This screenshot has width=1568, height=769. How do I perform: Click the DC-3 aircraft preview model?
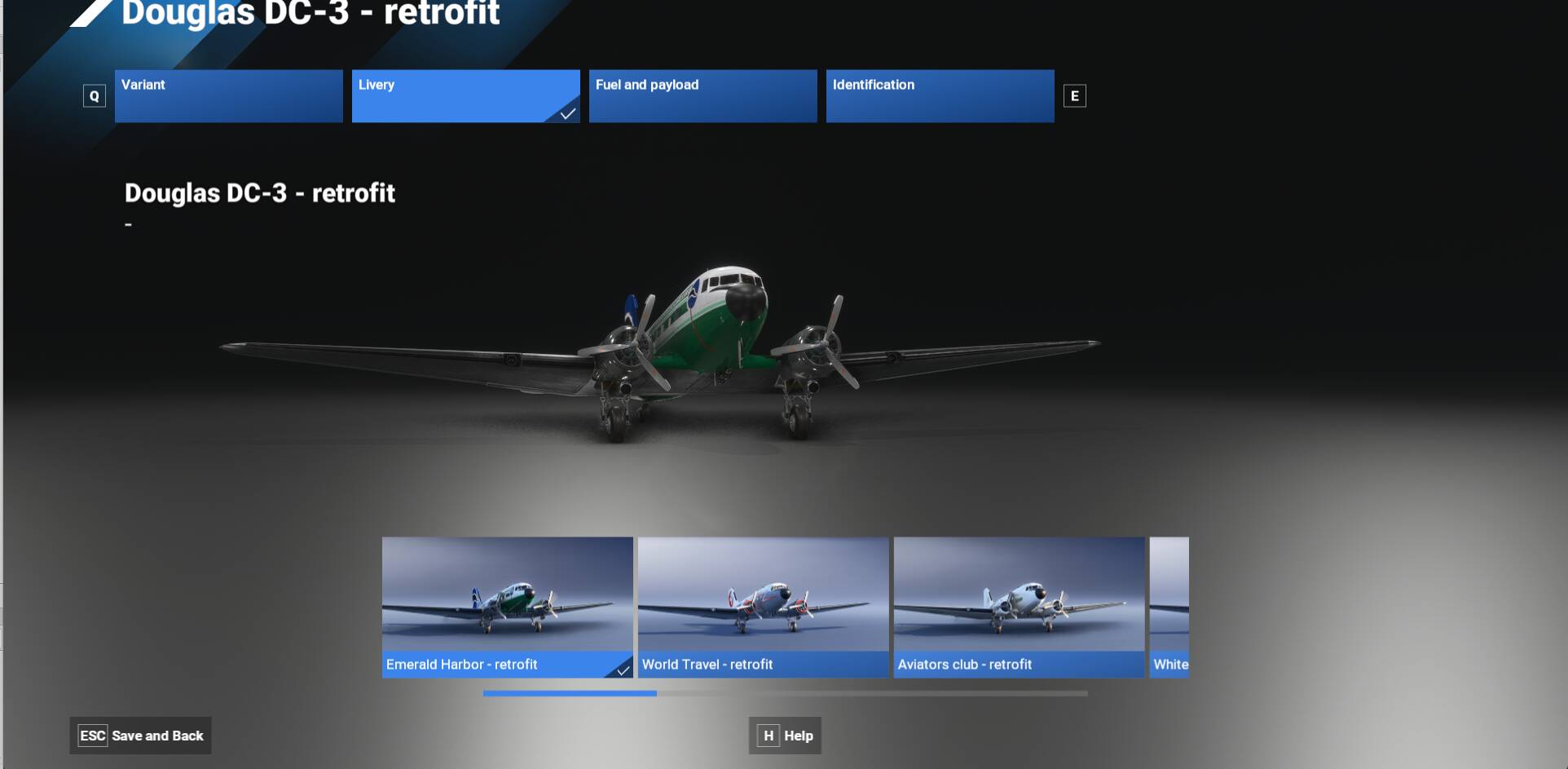tap(660, 355)
